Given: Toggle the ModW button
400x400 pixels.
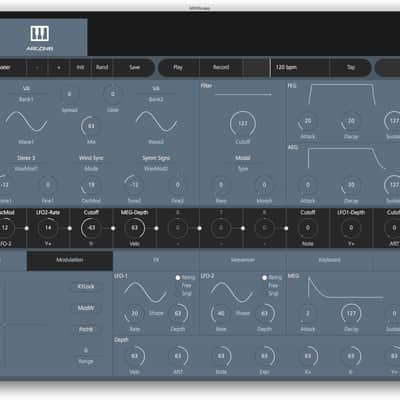Looking at the screenshot, I should pos(86,308).
